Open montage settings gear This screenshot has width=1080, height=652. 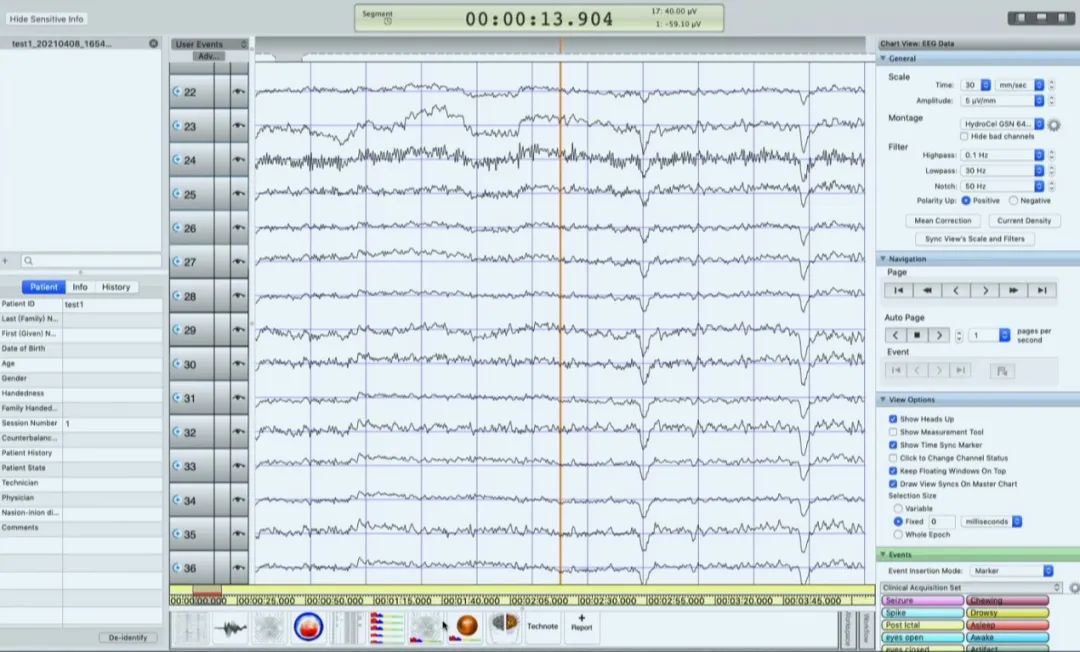click(1054, 125)
